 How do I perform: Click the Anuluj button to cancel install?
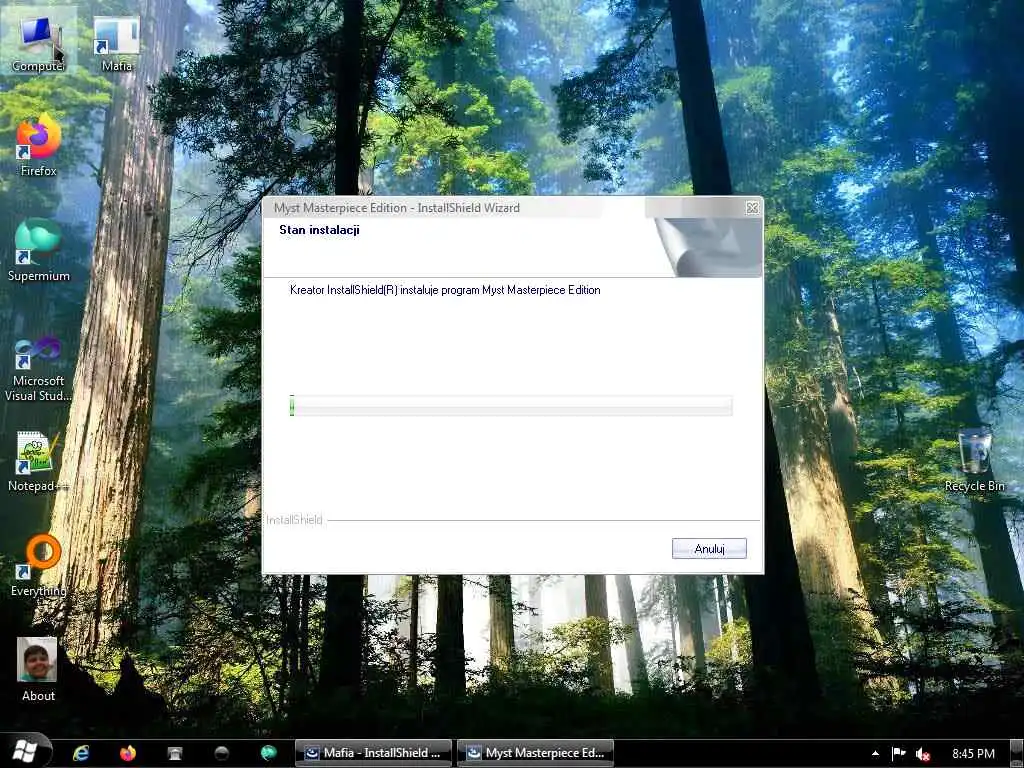coord(709,549)
